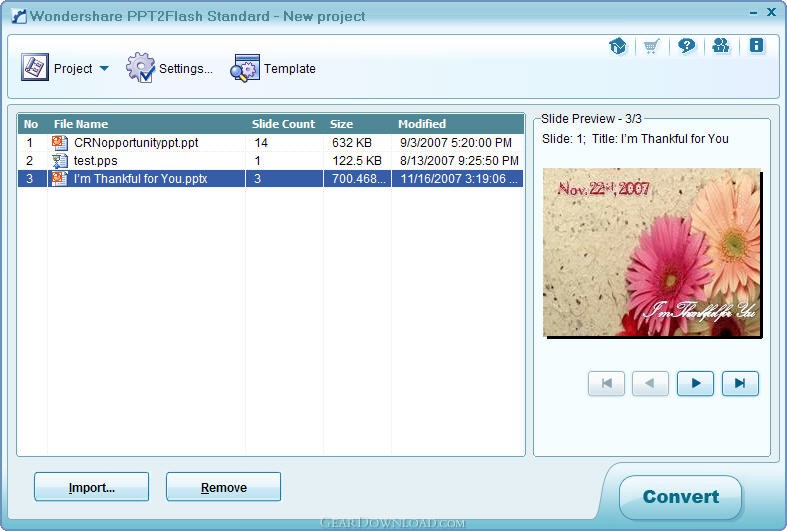This screenshot has width=787, height=531.
Task: Click the Import... button
Action: click(x=91, y=487)
